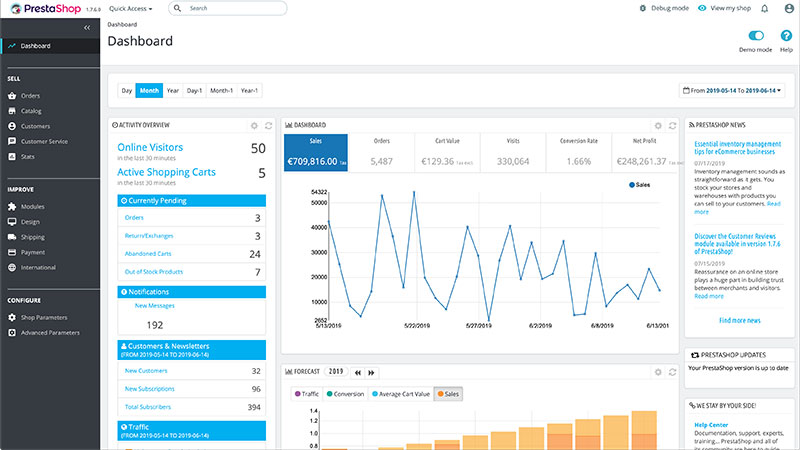Refresh the Forecast panel
Screen dimensions: 800x450
coord(672,372)
